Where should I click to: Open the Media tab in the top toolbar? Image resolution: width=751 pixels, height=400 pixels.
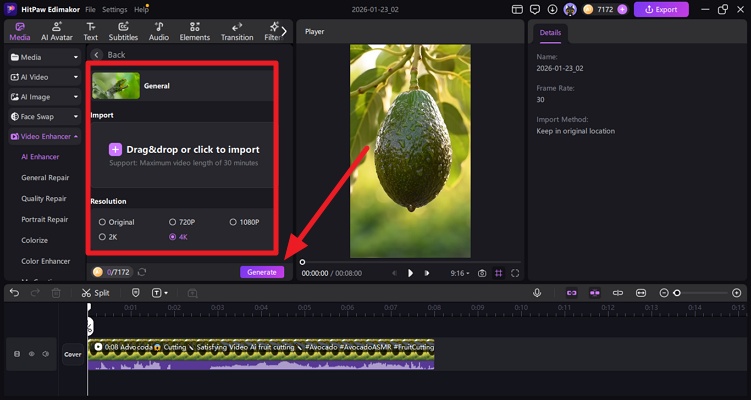click(x=20, y=32)
